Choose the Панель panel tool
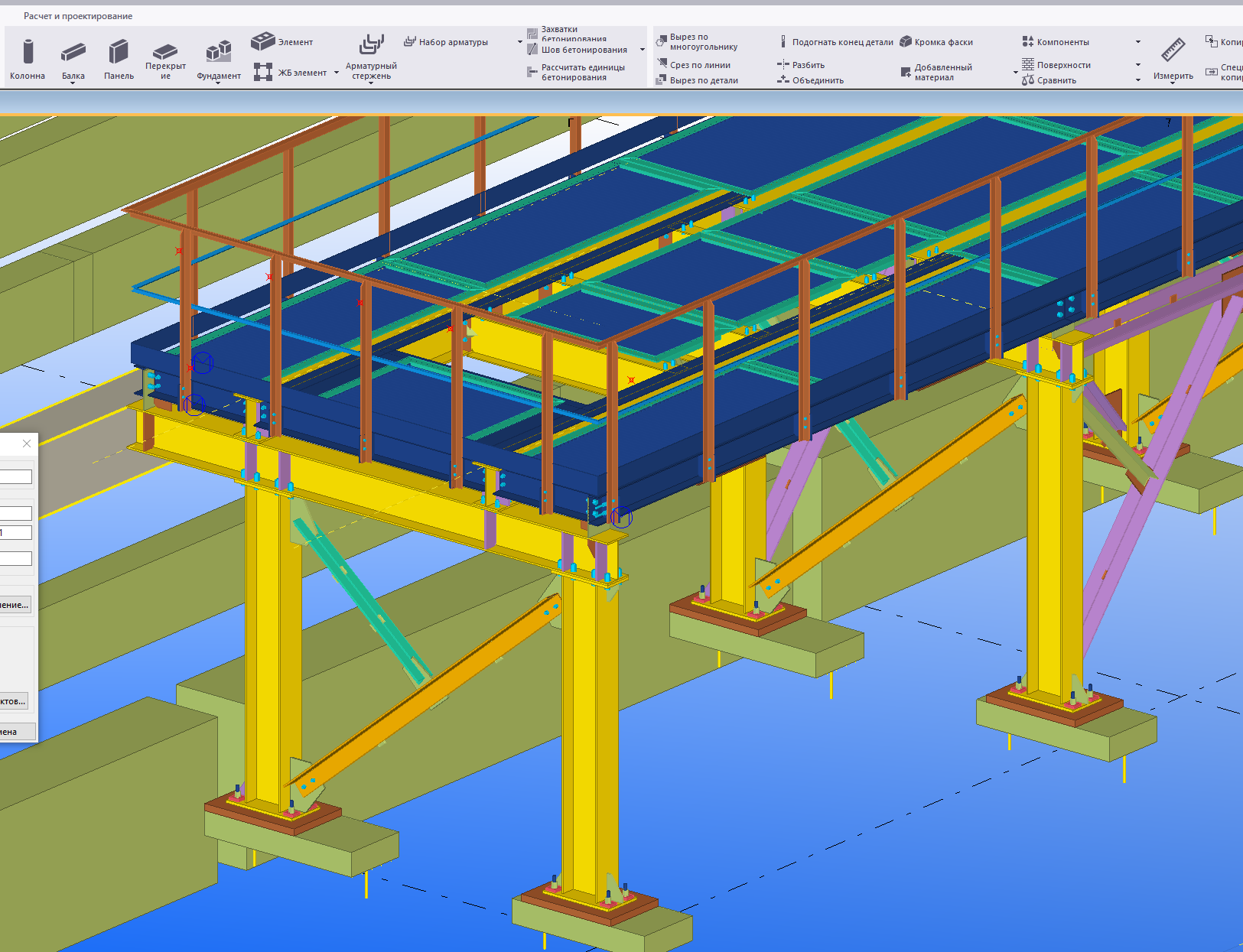The image size is (1243, 952). point(119,58)
